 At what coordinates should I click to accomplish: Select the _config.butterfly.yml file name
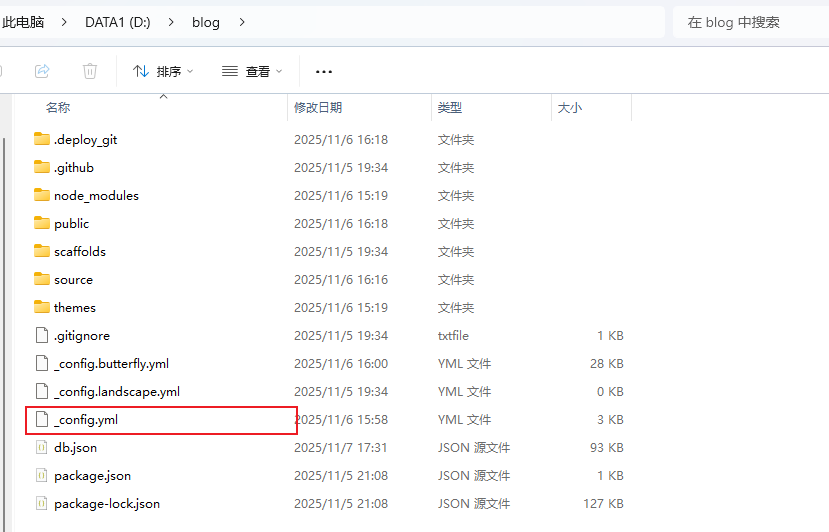112,364
